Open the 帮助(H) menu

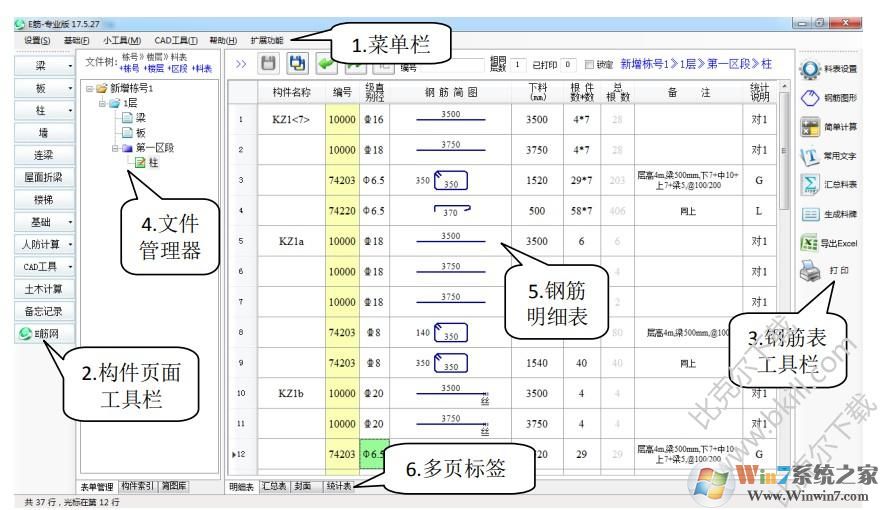(x=223, y=41)
